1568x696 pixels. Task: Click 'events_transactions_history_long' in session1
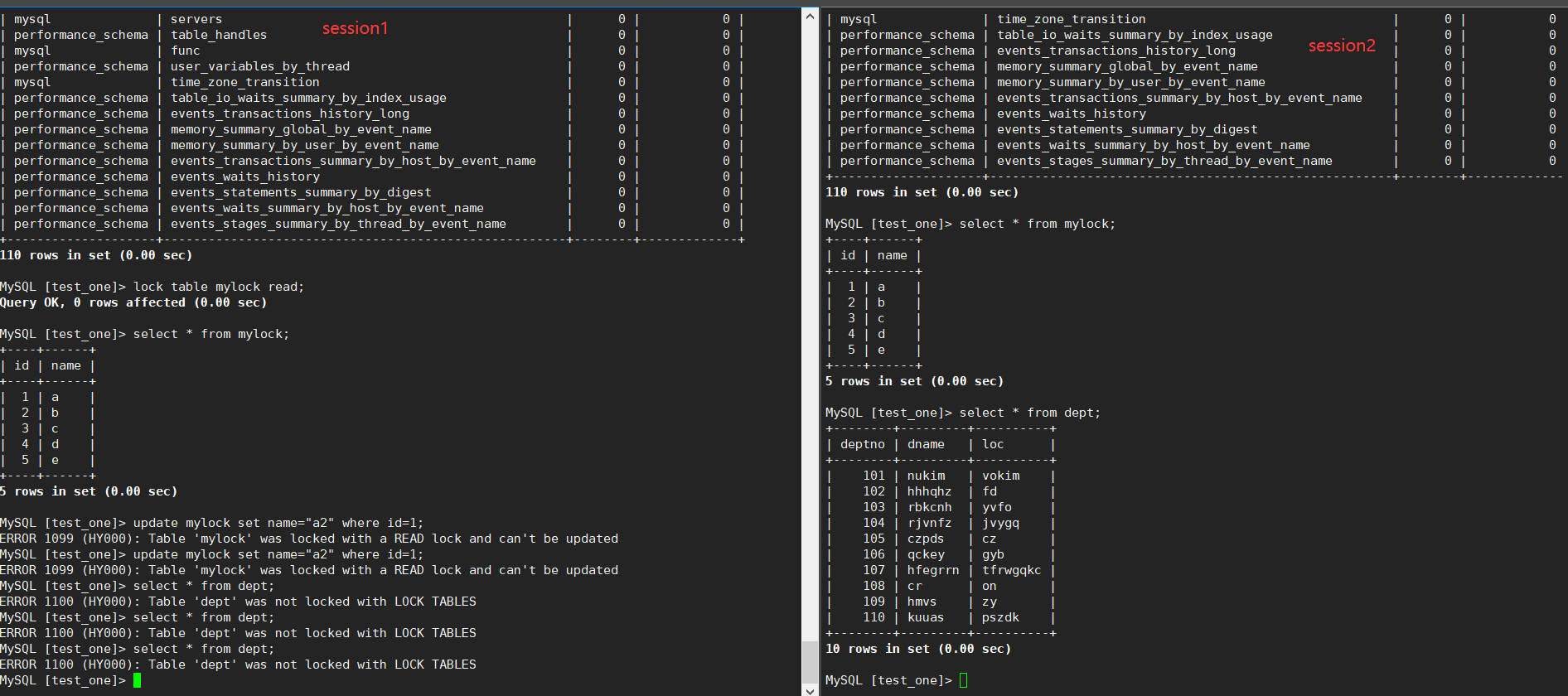290,114
